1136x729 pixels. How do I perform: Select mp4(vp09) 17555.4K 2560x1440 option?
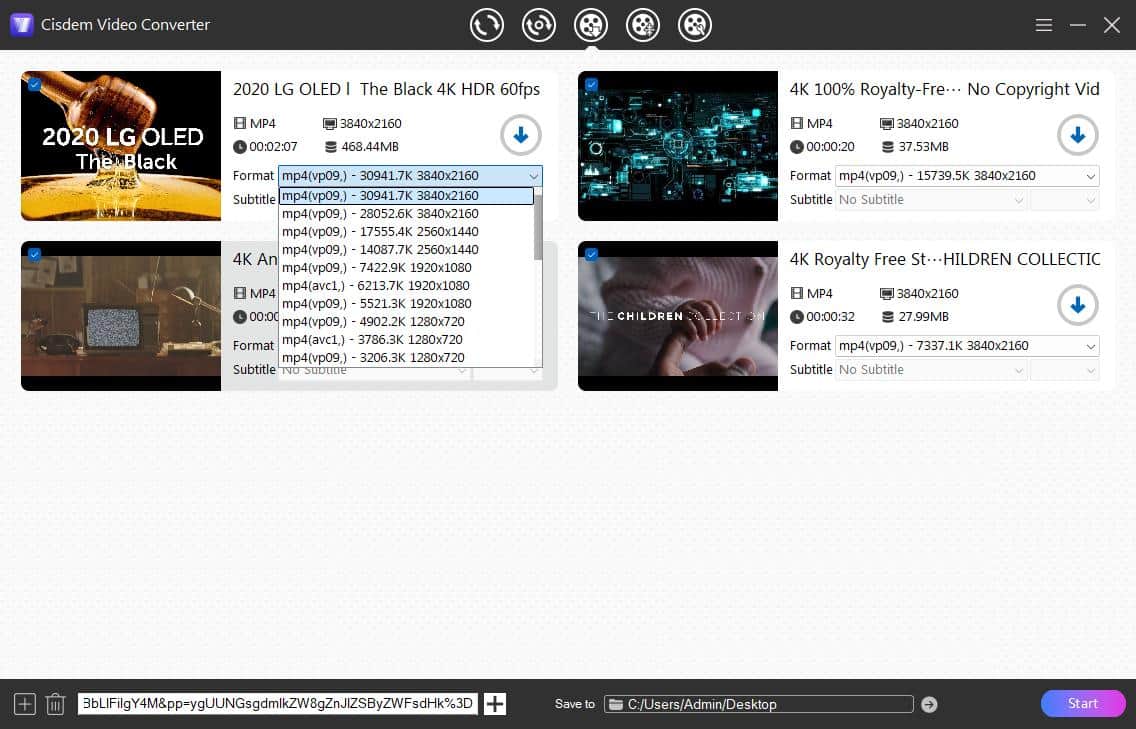pos(380,231)
